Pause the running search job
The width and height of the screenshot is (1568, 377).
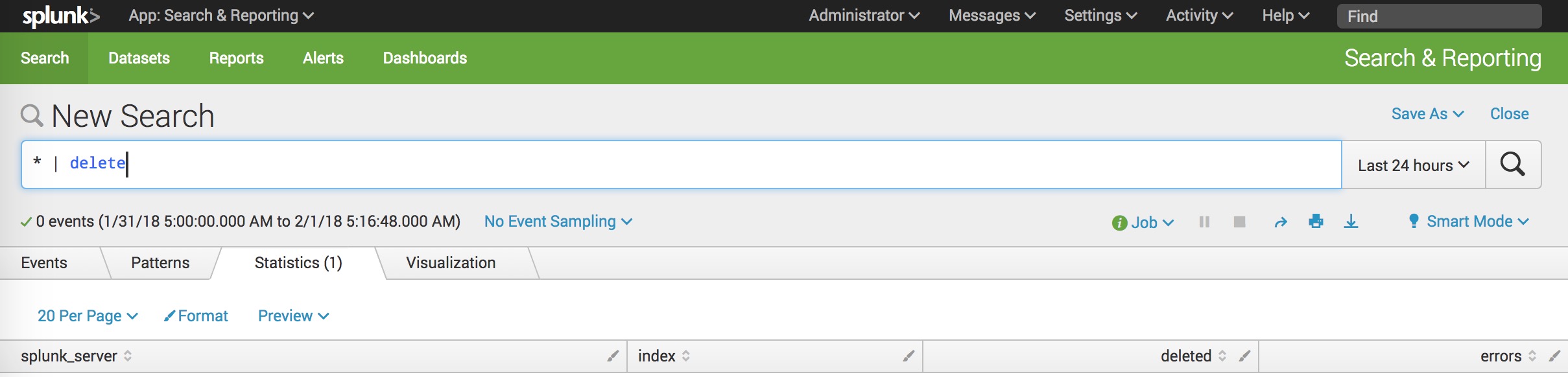coord(1204,222)
